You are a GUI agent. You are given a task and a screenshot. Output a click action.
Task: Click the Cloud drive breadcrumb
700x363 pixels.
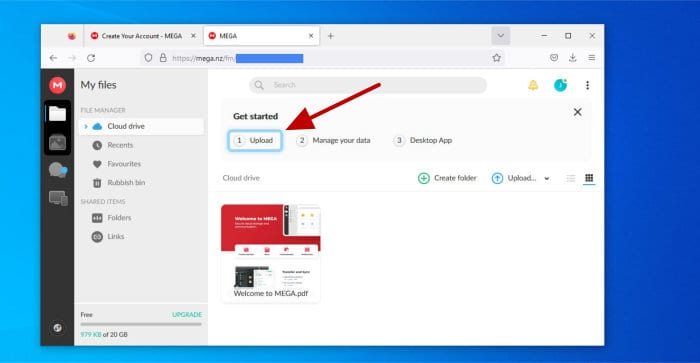(x=241, y=178)
